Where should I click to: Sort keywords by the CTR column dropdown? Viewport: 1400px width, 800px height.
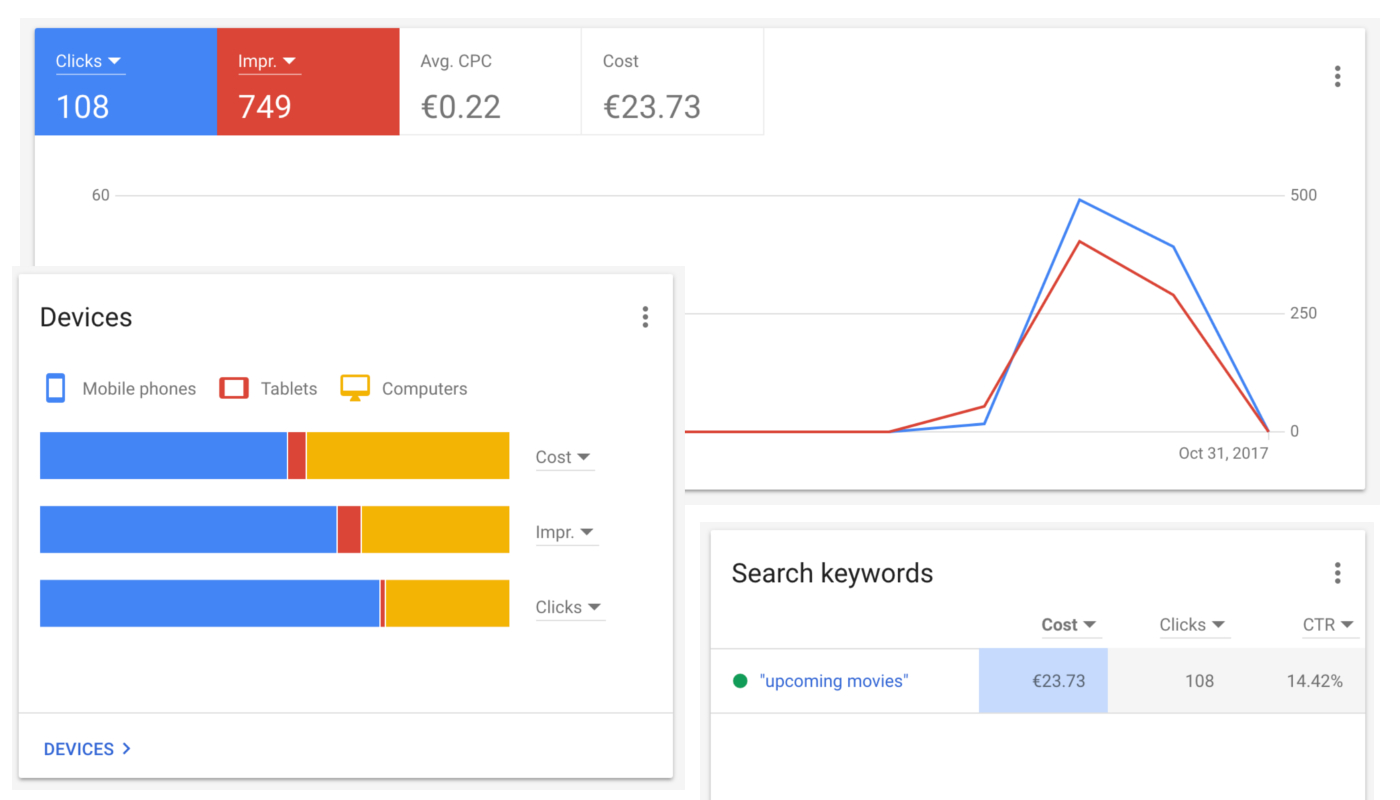(x=1328, y=624)
